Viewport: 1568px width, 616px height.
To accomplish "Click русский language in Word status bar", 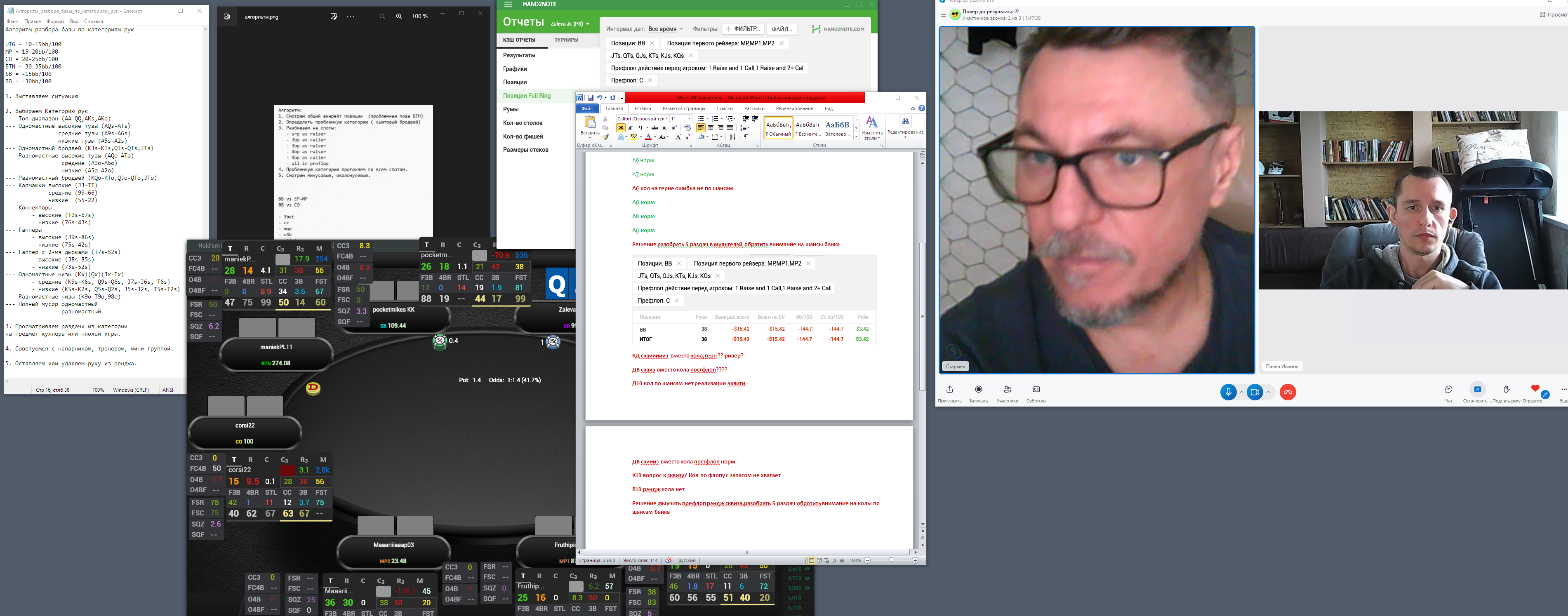I will pos(687,560).
